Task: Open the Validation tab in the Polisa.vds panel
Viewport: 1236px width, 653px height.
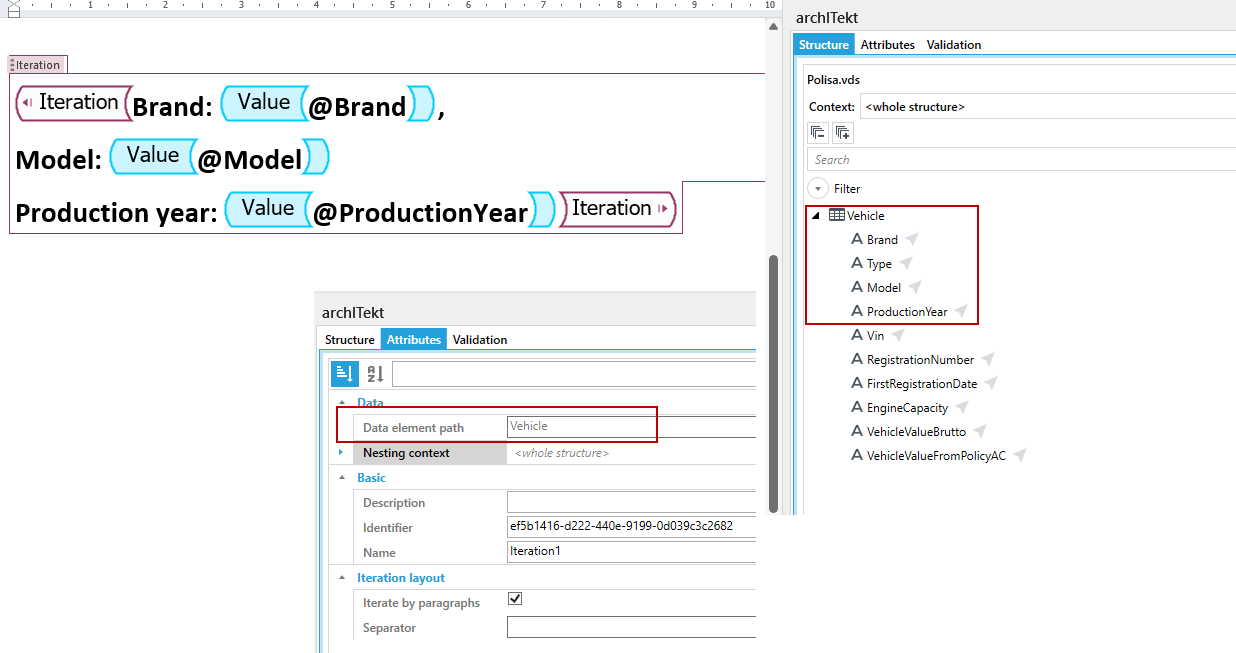Action: click(x=954, y=45)
